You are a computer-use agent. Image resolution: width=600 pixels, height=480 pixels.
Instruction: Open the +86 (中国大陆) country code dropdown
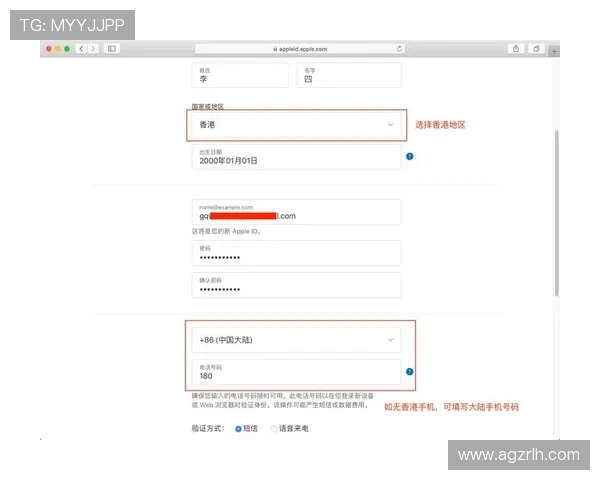pos(297,340)
